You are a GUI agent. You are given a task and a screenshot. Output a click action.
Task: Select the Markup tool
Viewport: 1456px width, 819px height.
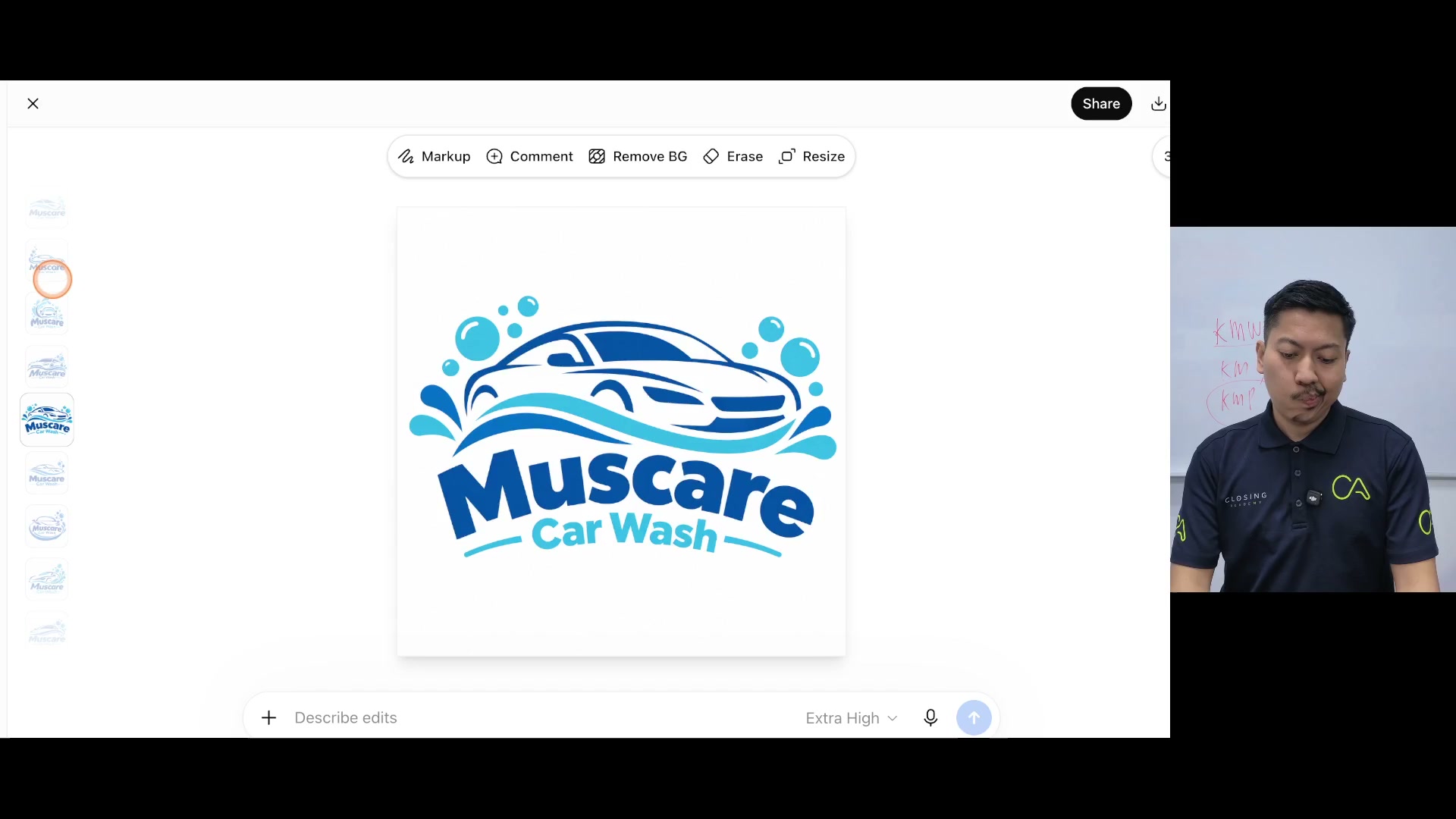point(435,156)
